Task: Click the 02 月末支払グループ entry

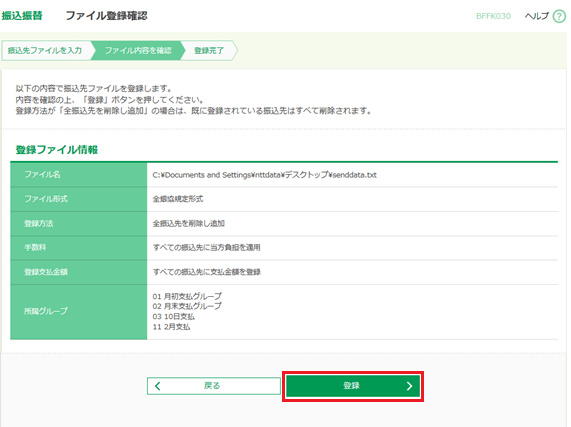Action: point(187,306)
